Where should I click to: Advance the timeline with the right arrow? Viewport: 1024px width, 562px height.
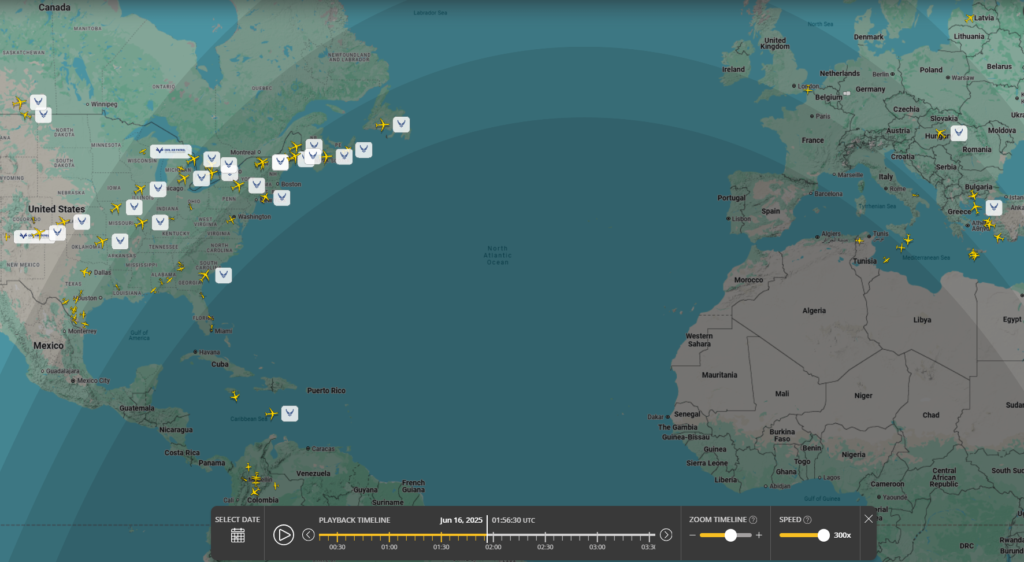pos(665,535)
